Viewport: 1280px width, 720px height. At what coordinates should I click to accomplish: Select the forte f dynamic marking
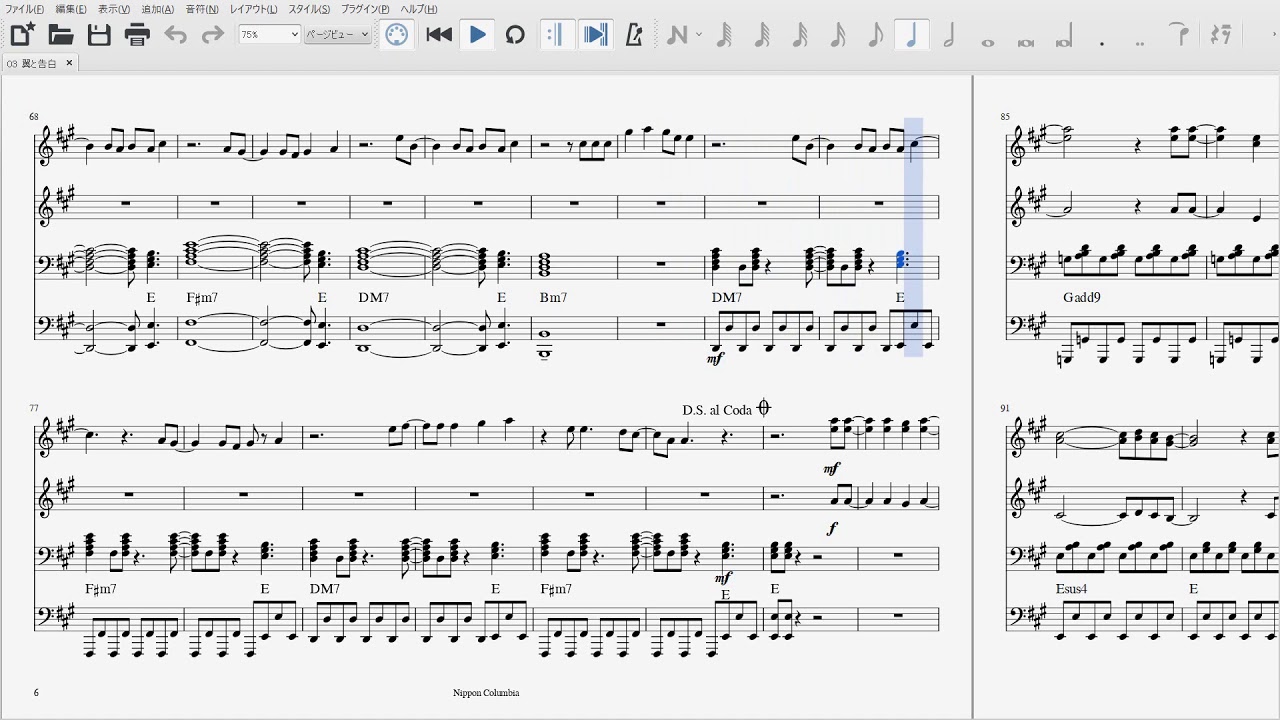tap(832, 528)
